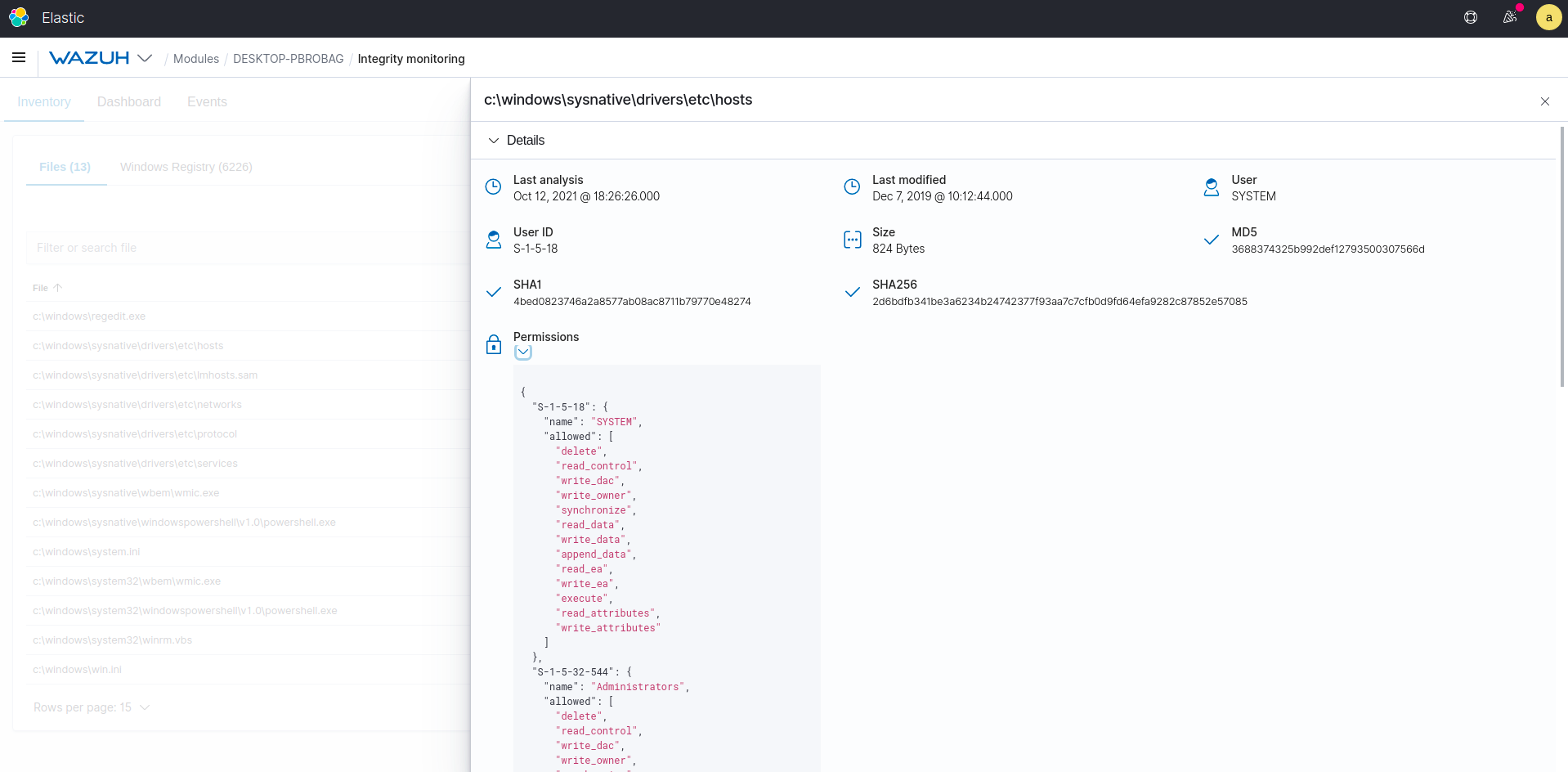Image resolution: width=1568 pixels, height=772 pixels.
Task: Click the SHA256 hash value
Action: (x=1060, y=302)
